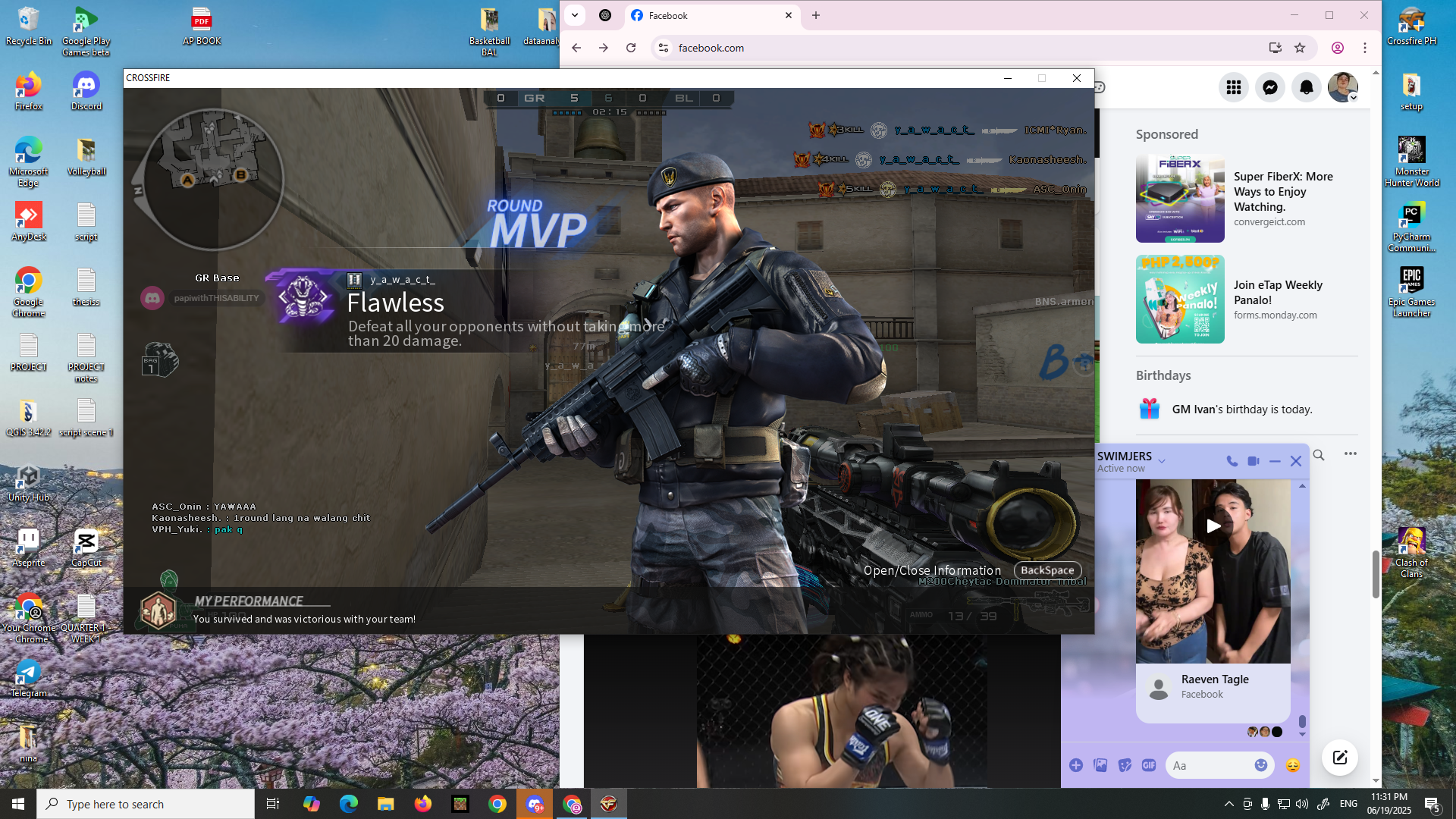This screenshot has width=1456, height=819.
Task: Play the Raeven Tagle shared video
Action: [1213, 526]
